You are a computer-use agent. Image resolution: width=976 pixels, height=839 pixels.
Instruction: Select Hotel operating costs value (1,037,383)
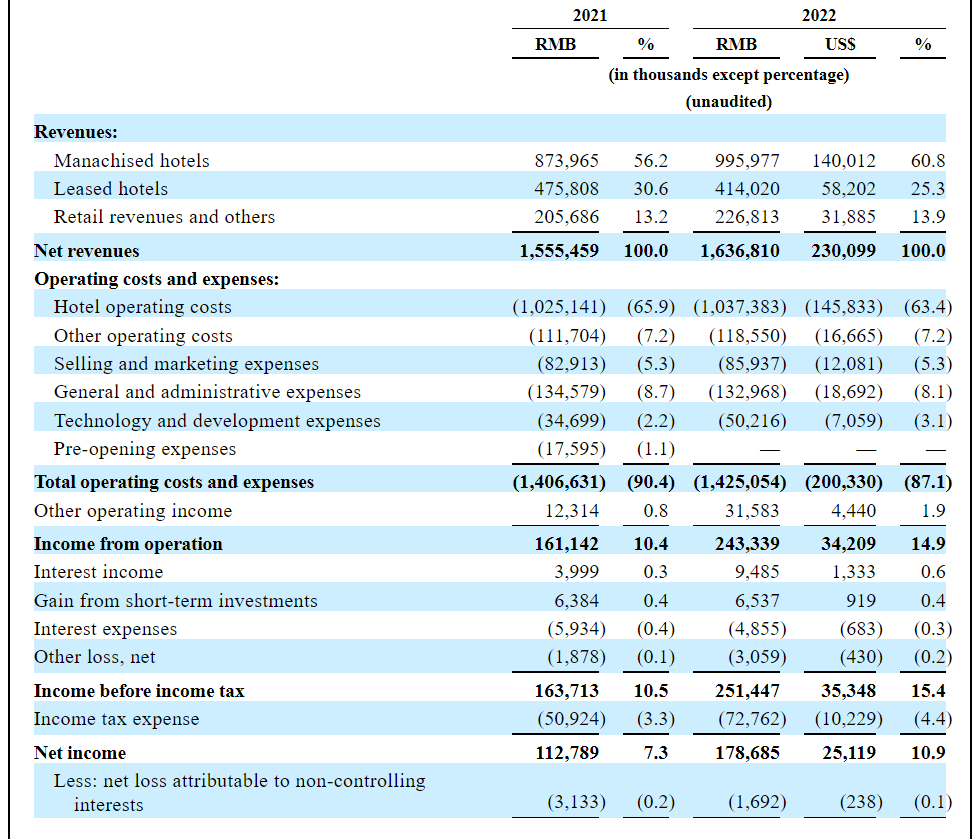pos(739,307)
